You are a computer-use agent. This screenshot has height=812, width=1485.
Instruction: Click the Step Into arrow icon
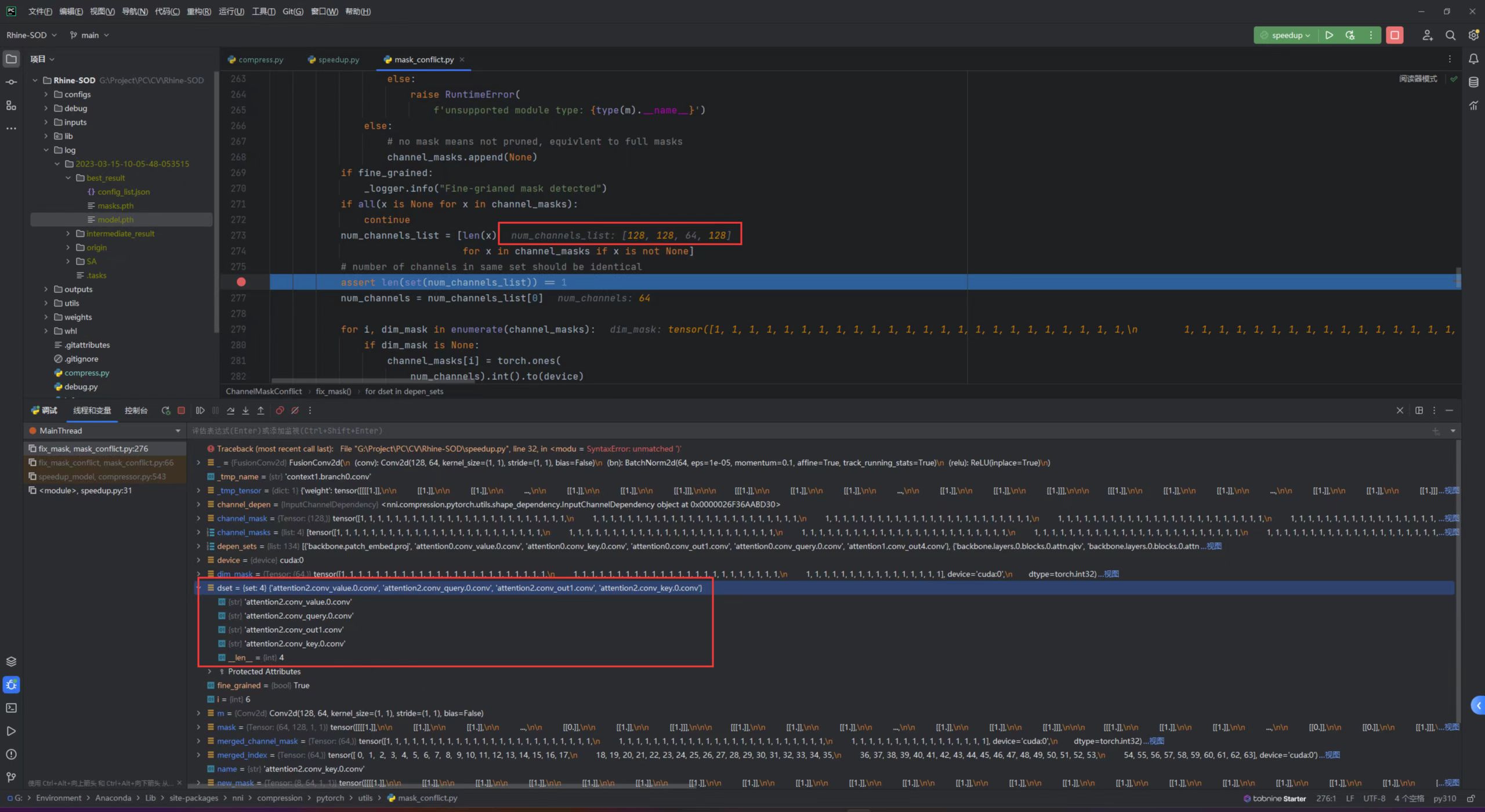(245, 410)
